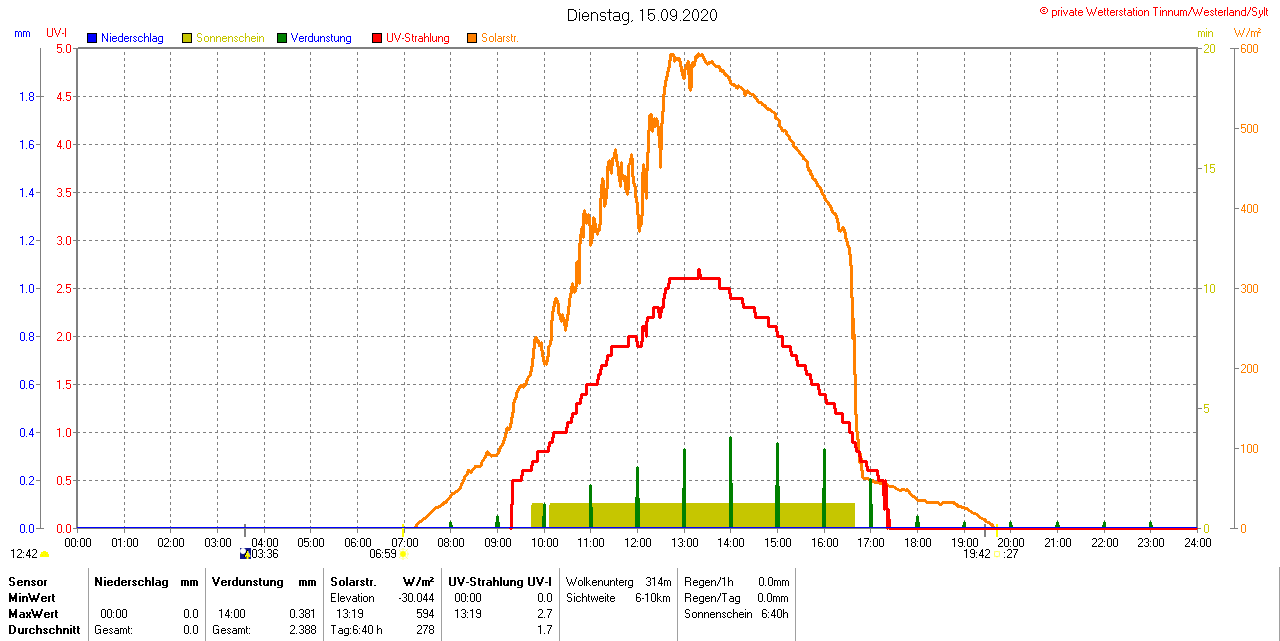Image resolution: width=1280 pixels, height=641 pixels.
Task: Click the sunset icon beside 19:42
Action: pyautogui.click(x=997, y=553)
